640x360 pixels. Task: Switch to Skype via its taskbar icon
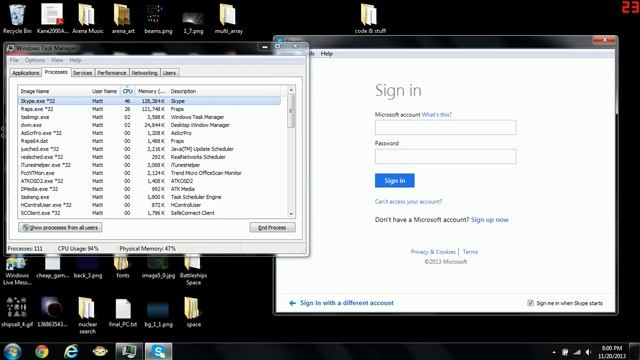coord(158,351)
